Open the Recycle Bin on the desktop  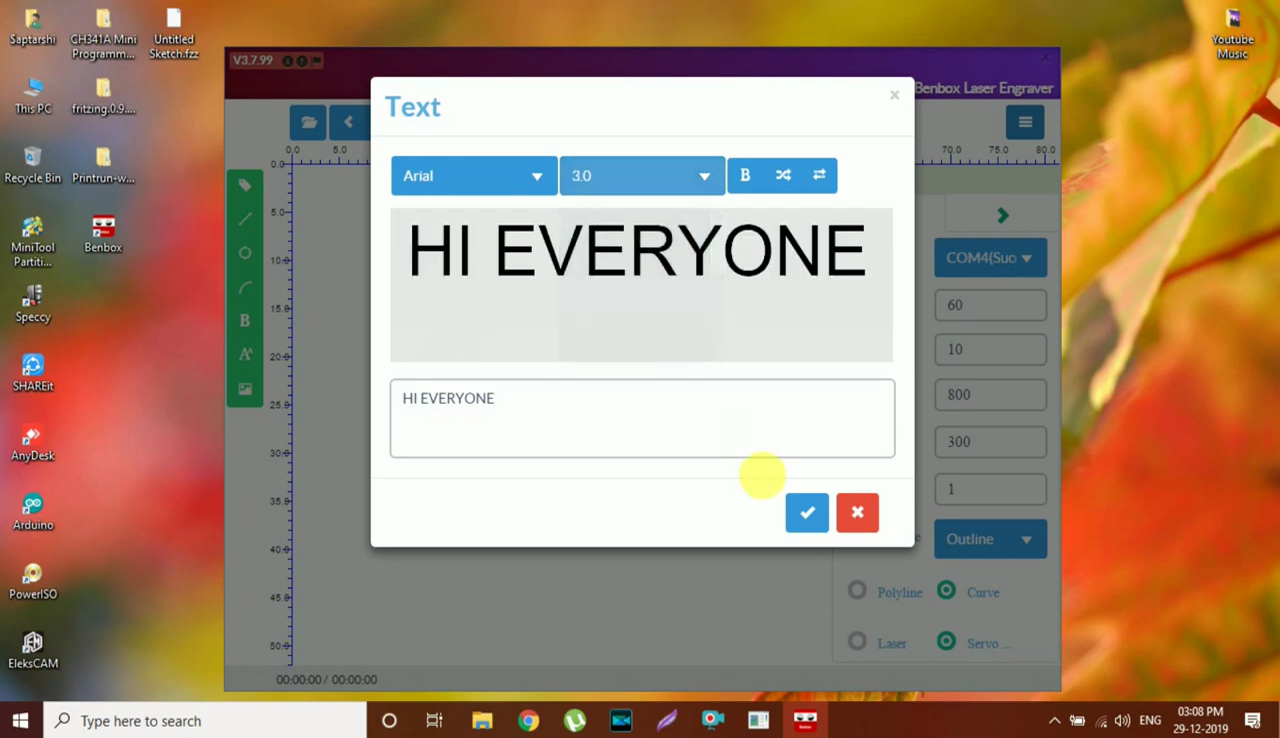click(33, 166)
